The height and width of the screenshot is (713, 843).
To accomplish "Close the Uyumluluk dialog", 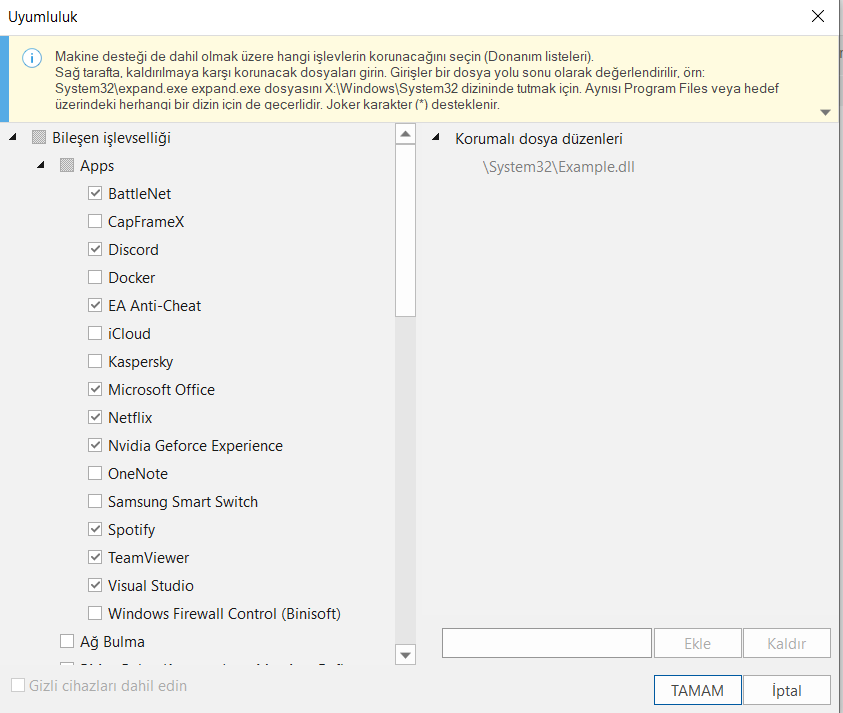I will [818, 16].
